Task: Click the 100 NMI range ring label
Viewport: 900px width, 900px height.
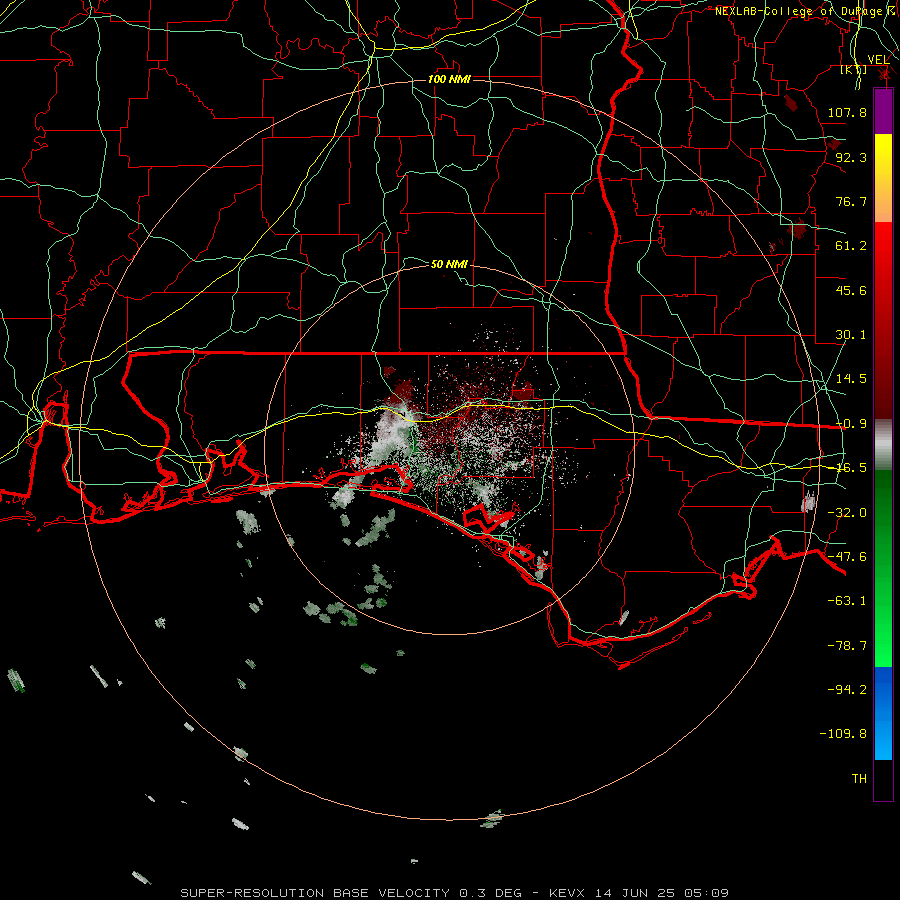Action: (449, 79)
